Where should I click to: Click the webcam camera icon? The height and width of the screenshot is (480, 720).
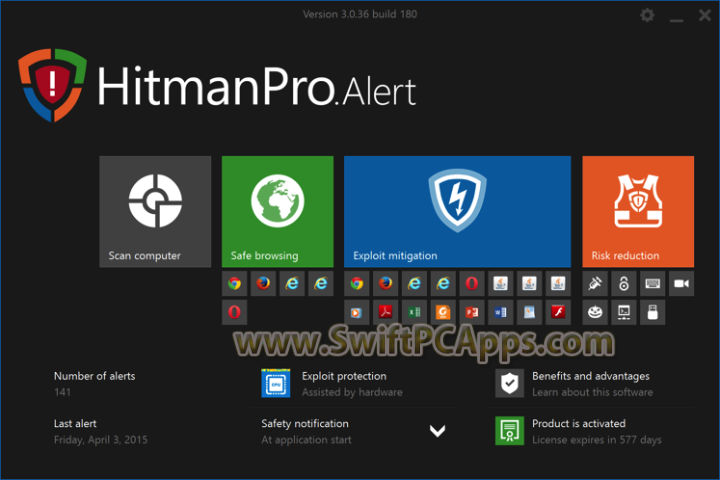(x=681, y=283)
